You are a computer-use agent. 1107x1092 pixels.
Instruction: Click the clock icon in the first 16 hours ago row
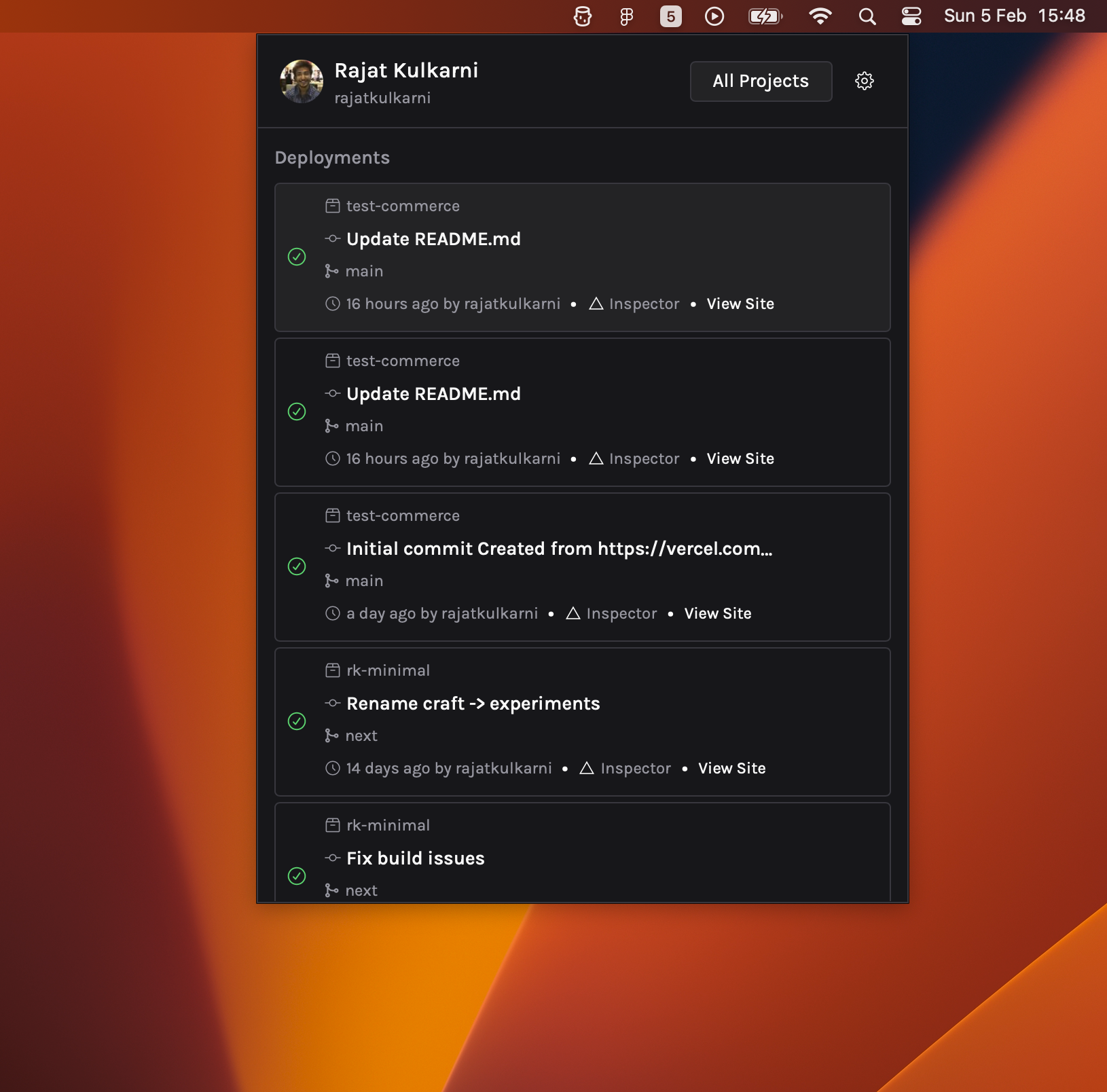point(332,304)
